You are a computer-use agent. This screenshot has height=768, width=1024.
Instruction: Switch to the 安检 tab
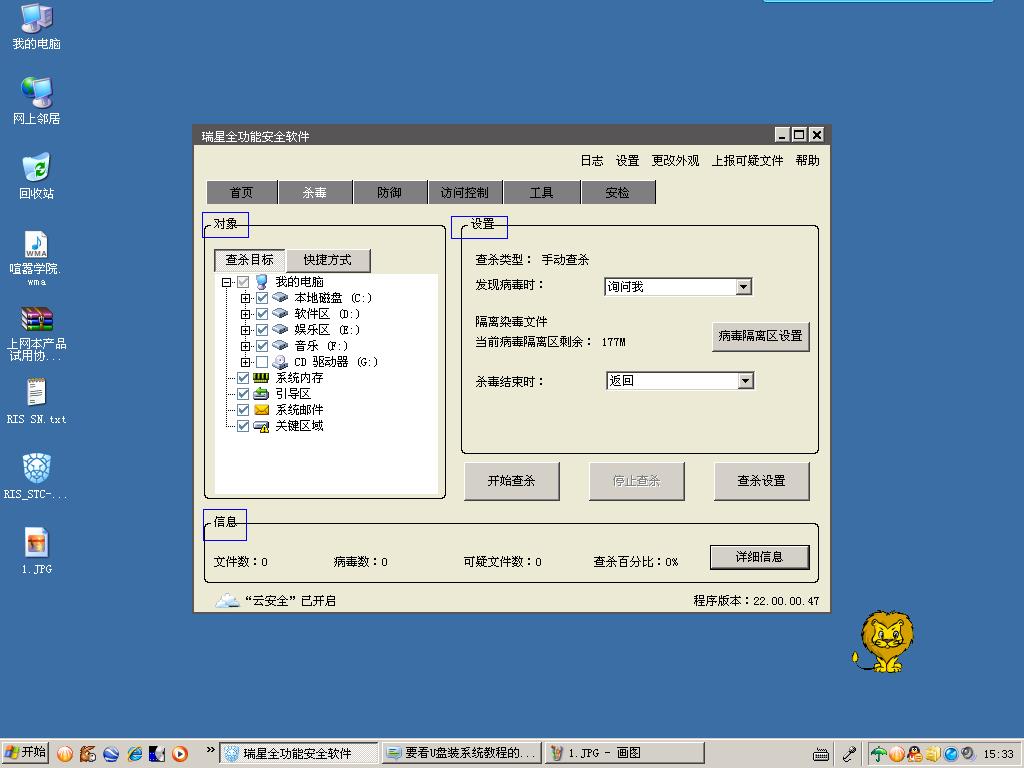(x=618, y=193)
